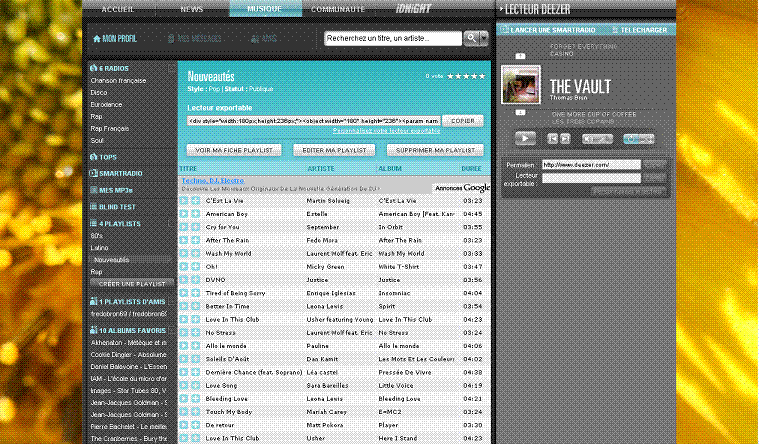
Task: Play the track Bleeding Love
Action: [184, 398]
